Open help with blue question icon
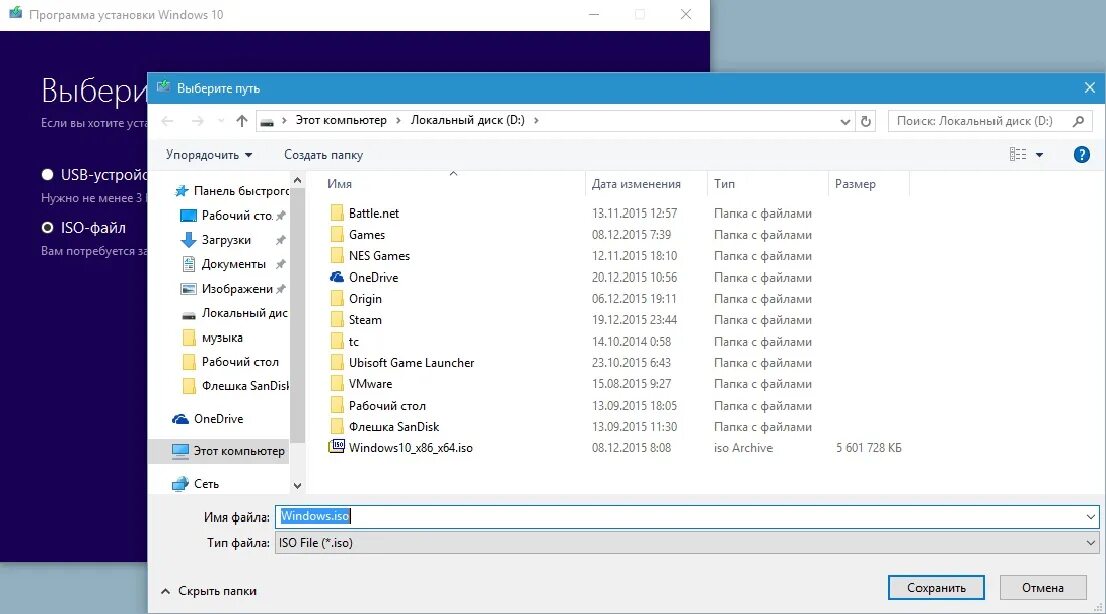Image resolution: width=1106 pixels, height=614 pixels. [x=1081, y=155]
